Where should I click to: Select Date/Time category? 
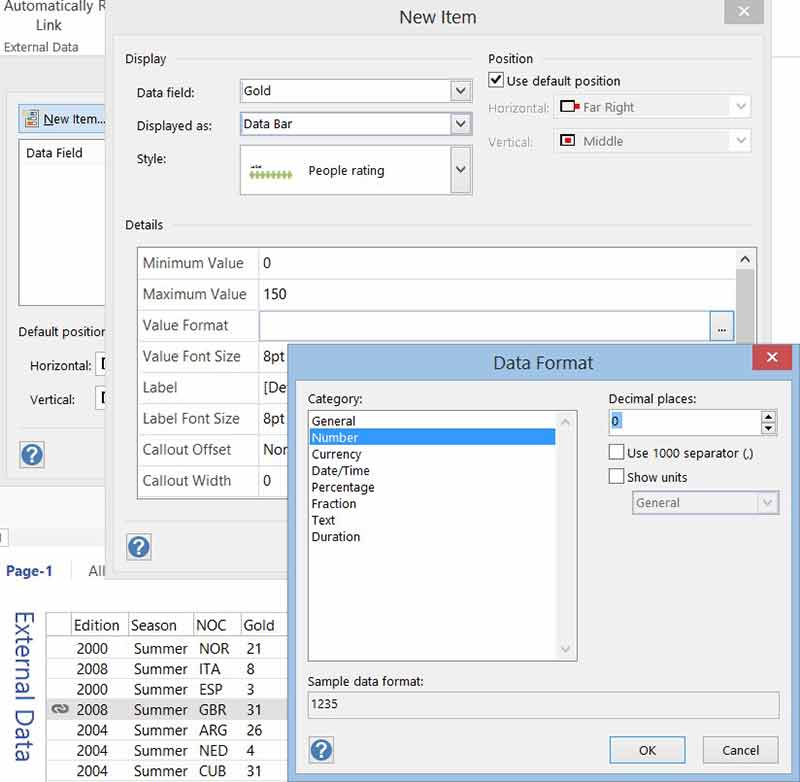(432, 470)
